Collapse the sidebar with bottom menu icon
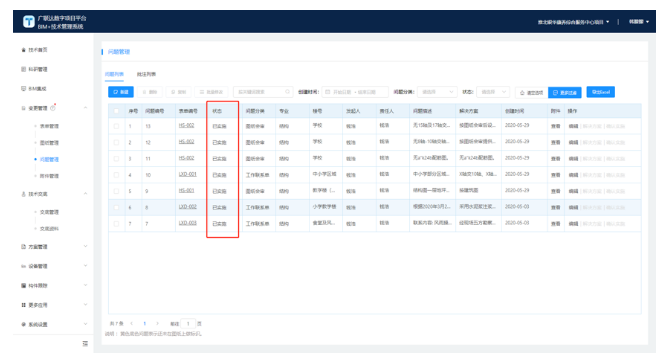666x364 pixels. tap(85, 343)
